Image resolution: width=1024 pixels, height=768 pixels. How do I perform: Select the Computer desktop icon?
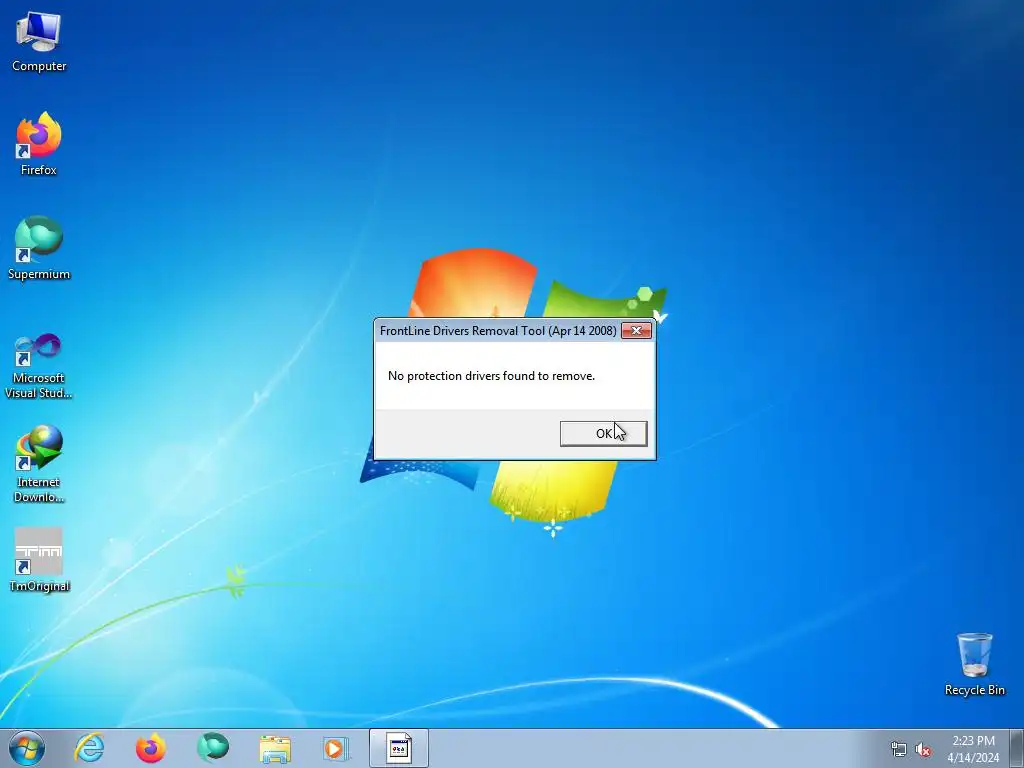pos(39,42)
